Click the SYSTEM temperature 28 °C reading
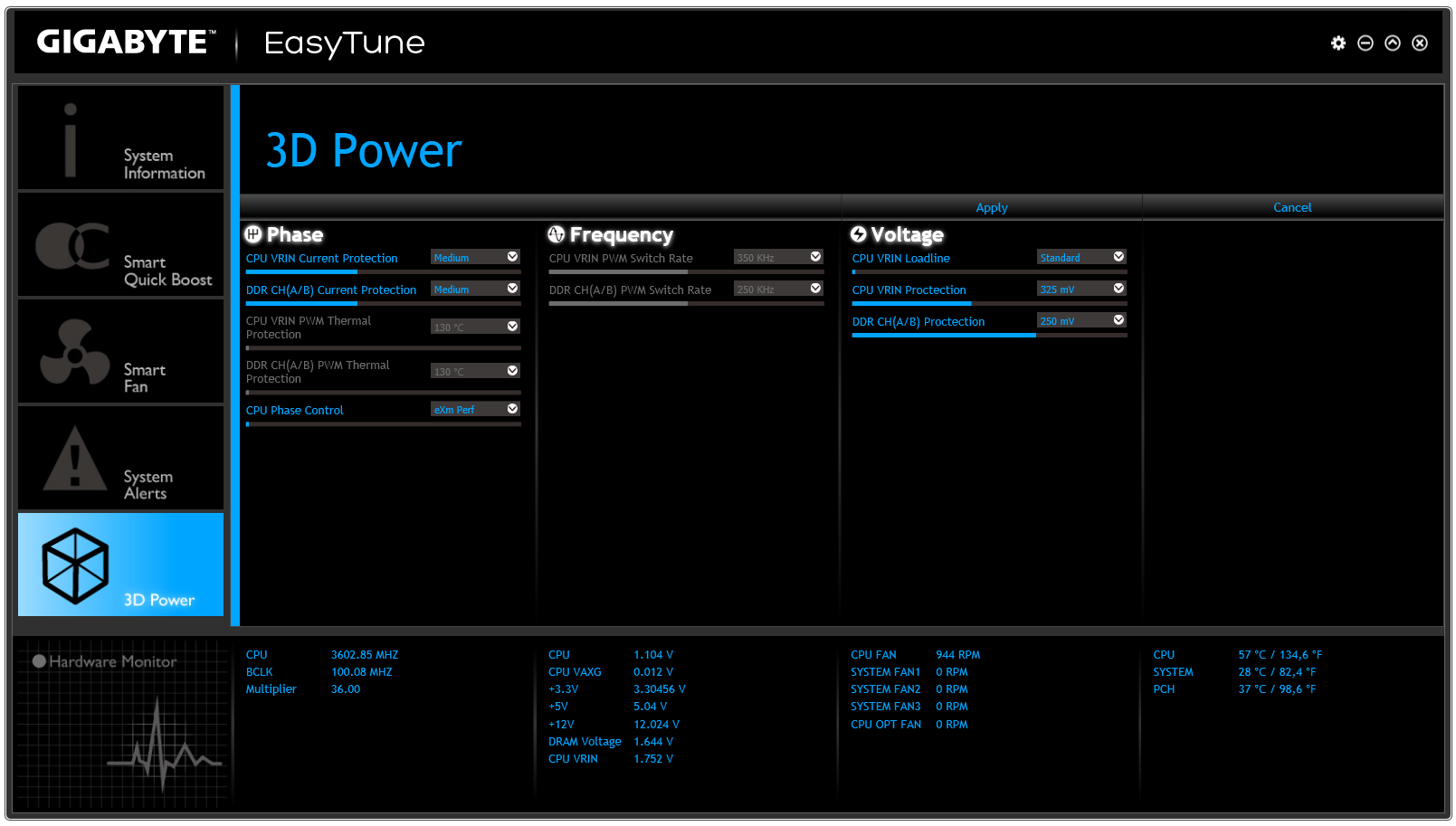 pos(1277,671)
